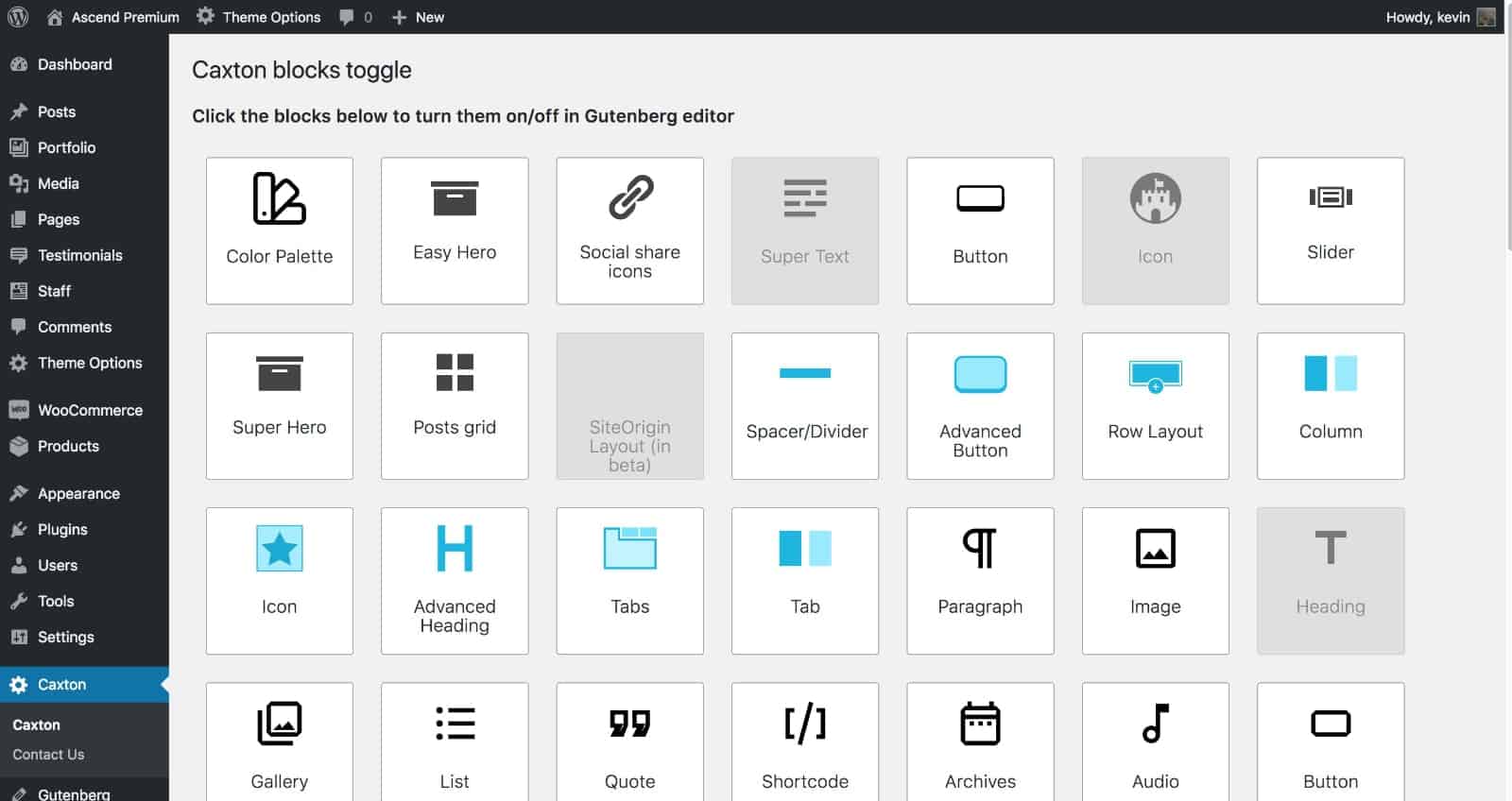This screenshot has width=1512, height=801.
Task: Open Theme Options in the left sidebar
Action: [x=84, y=363]
